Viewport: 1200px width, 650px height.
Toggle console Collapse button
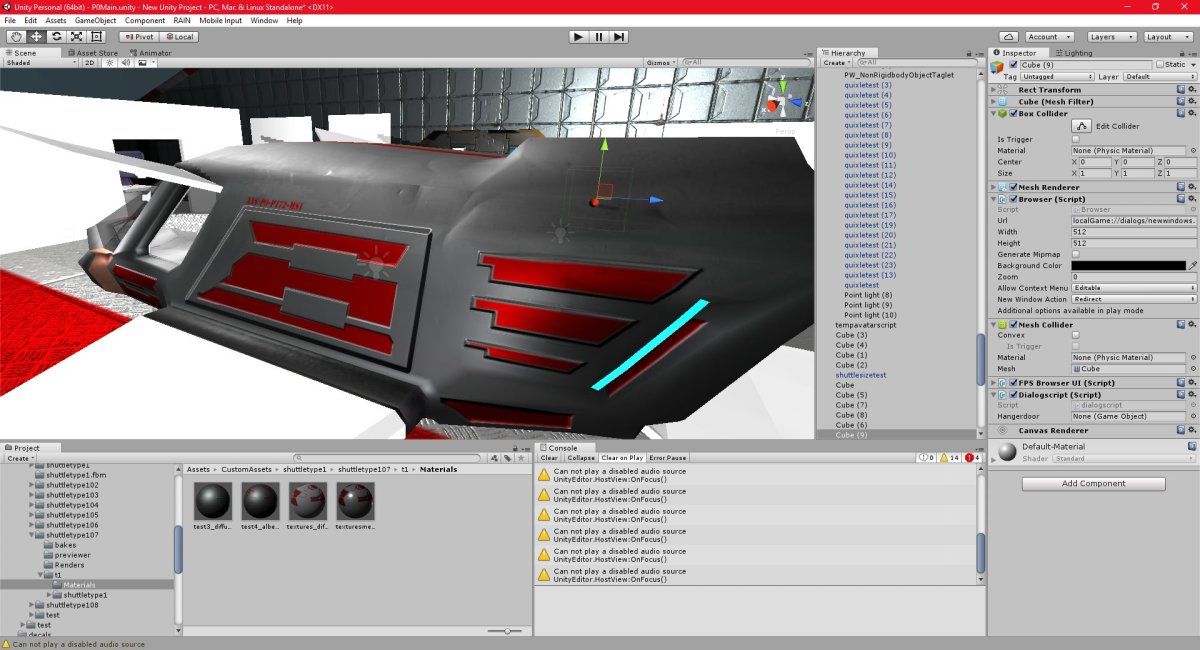tap(581, 458)
